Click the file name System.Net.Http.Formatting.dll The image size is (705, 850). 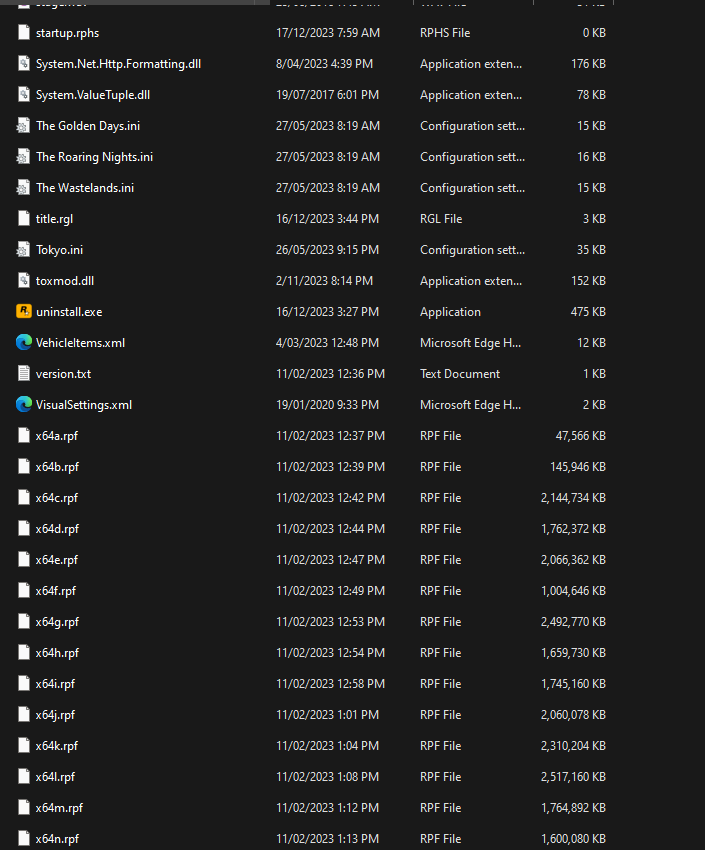point(118,64)
